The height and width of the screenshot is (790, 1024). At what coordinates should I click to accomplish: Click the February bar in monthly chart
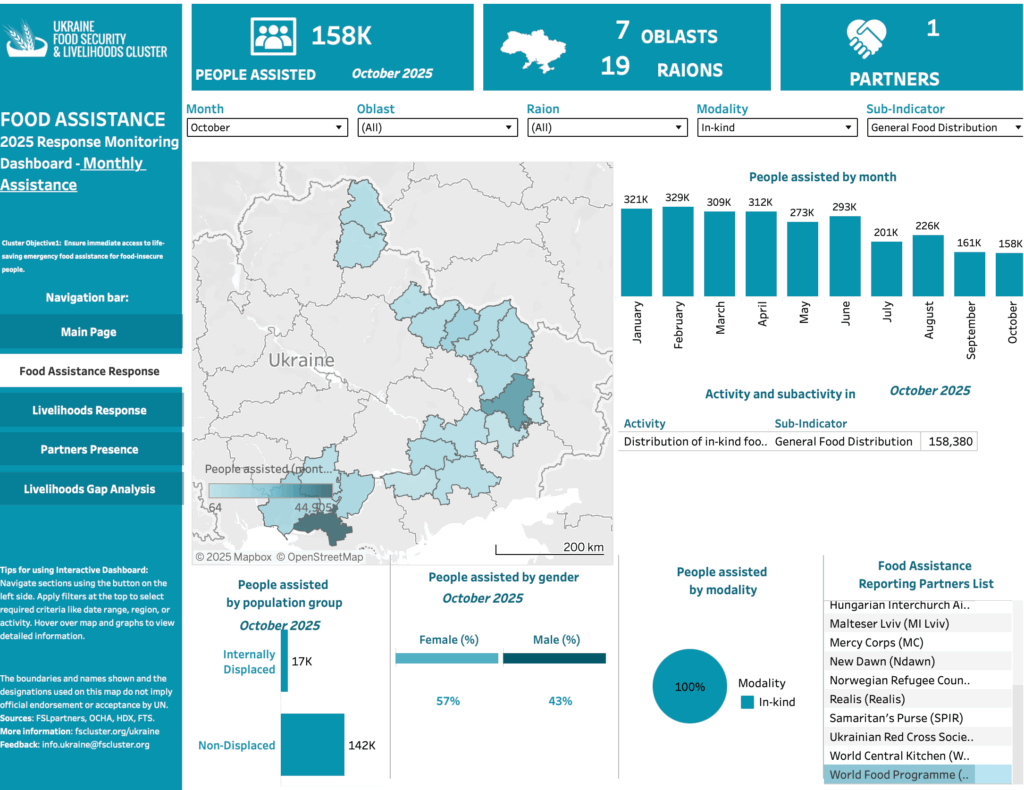[x=678, y=250]
